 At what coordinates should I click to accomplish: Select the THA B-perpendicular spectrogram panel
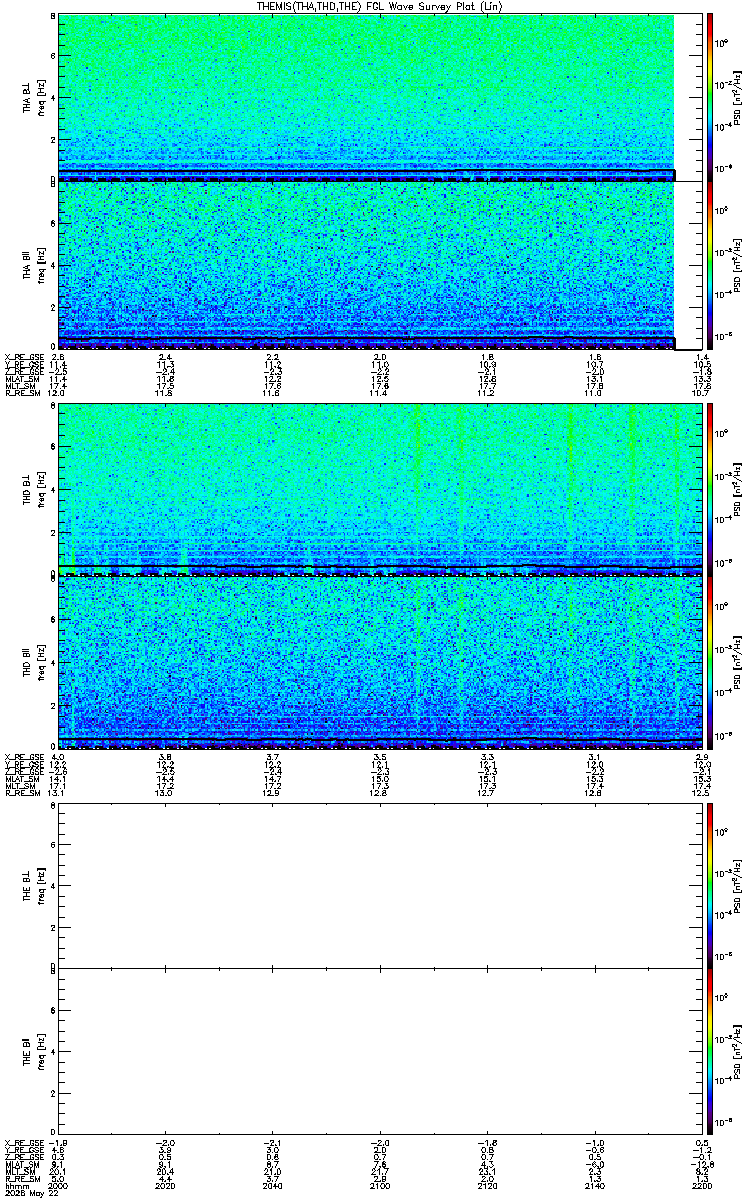[381, 97]
